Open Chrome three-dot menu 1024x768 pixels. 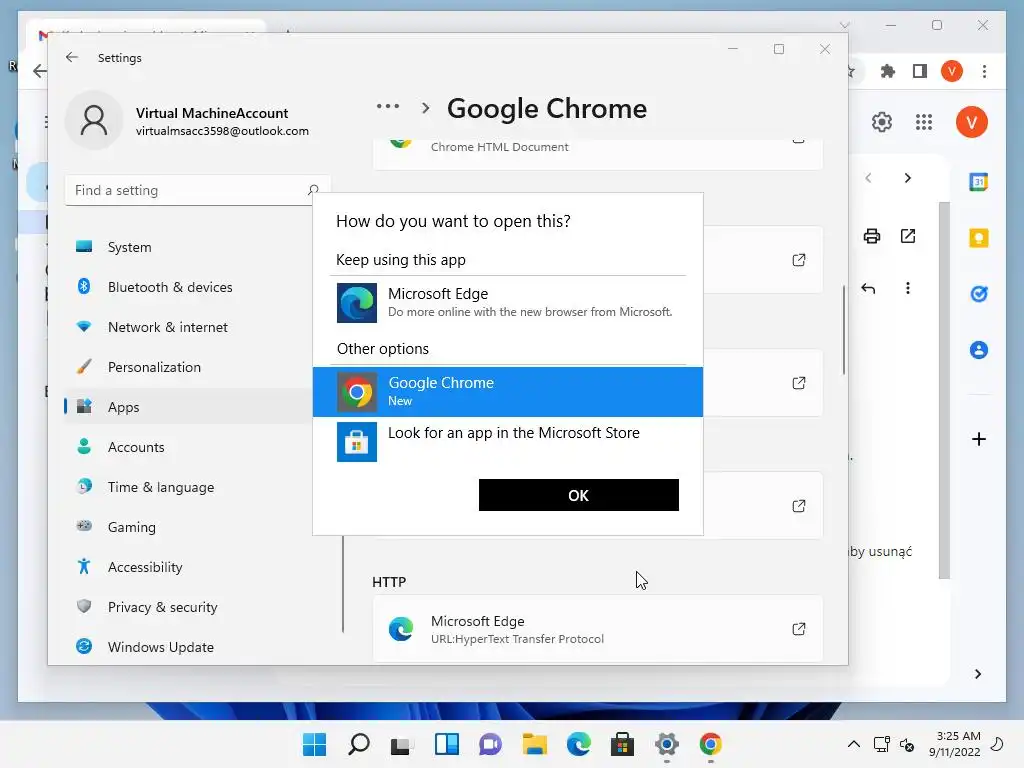(x=984, y=71)
